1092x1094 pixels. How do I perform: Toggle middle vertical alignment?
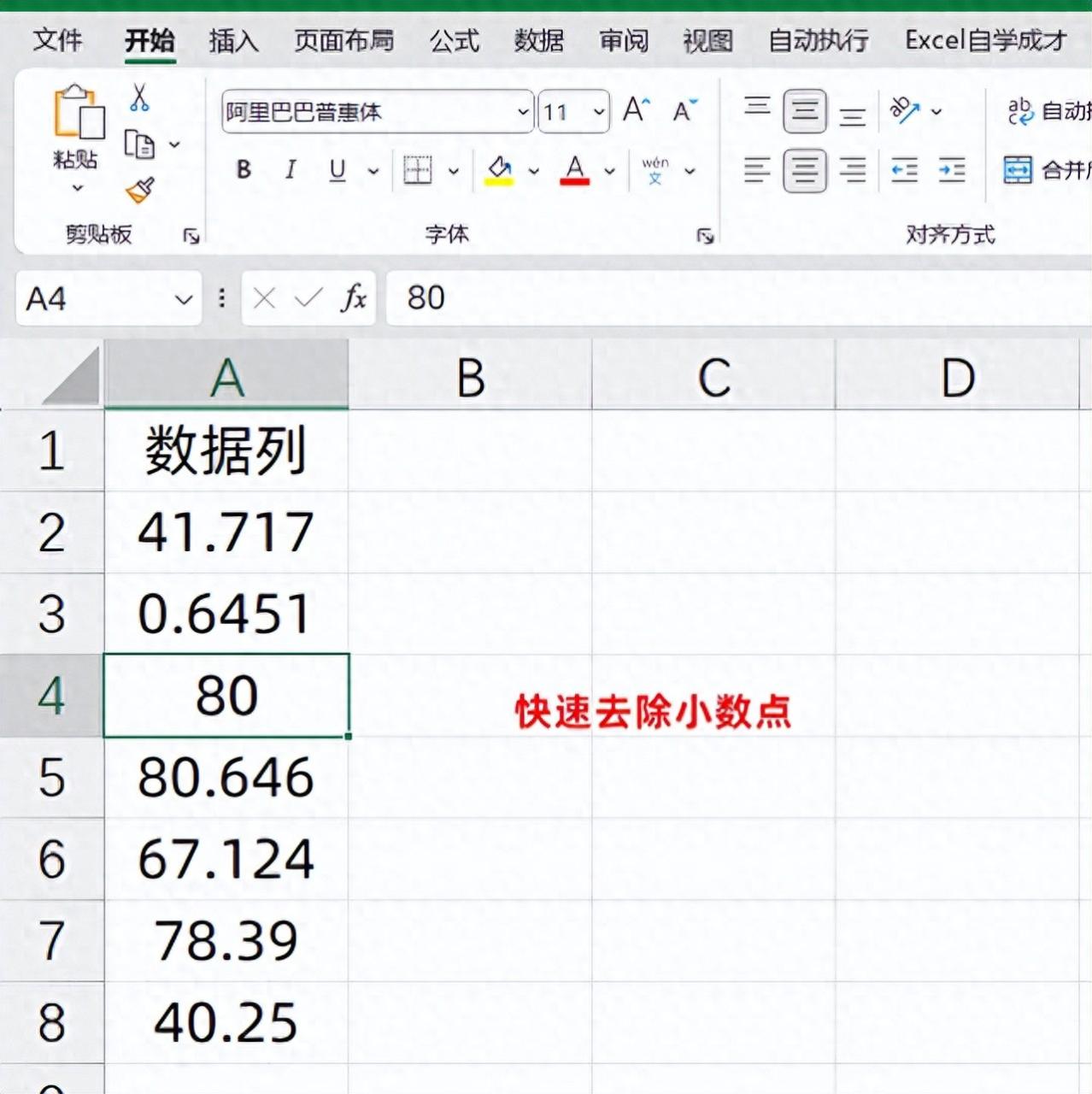click(805, 111)
